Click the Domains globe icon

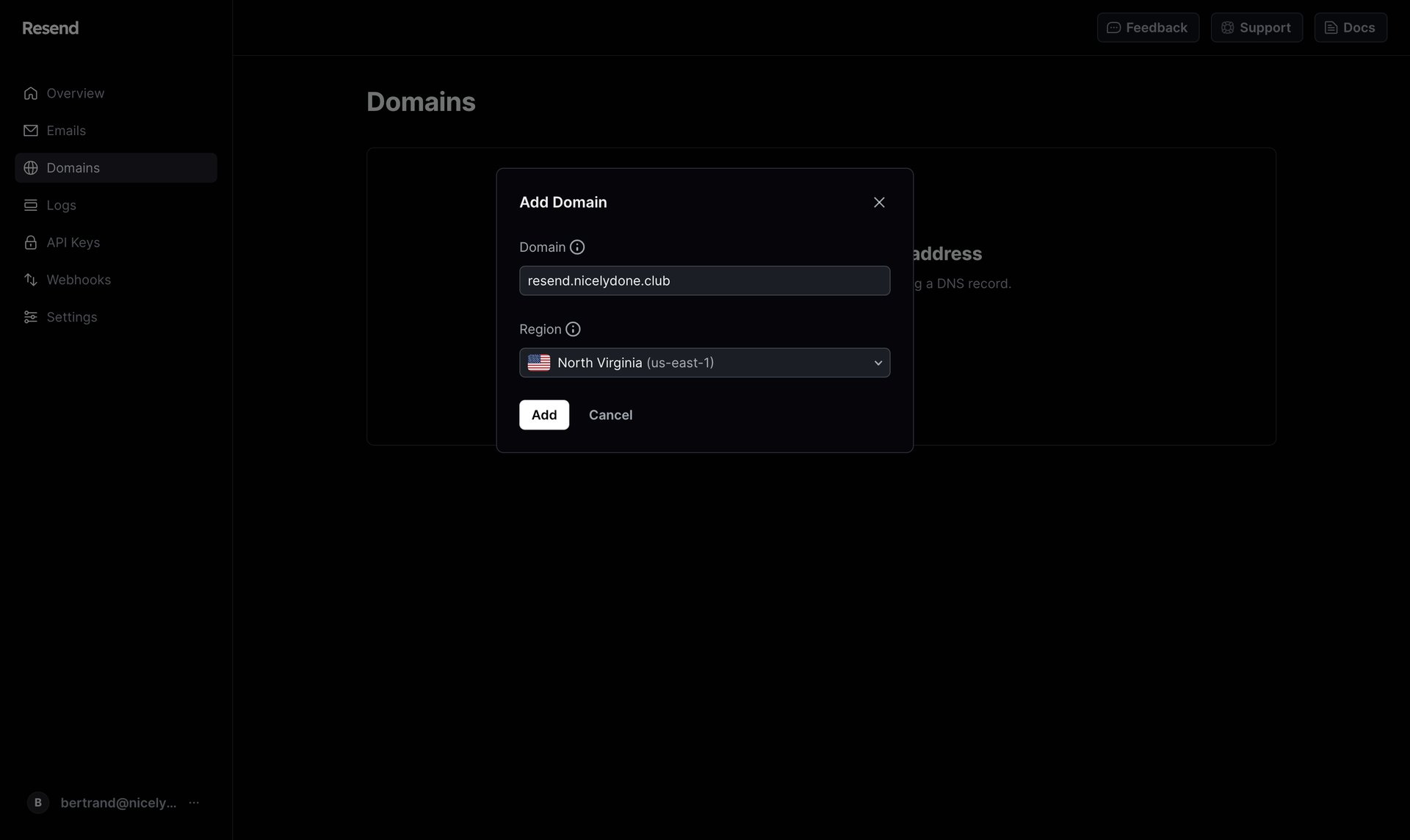30,167
